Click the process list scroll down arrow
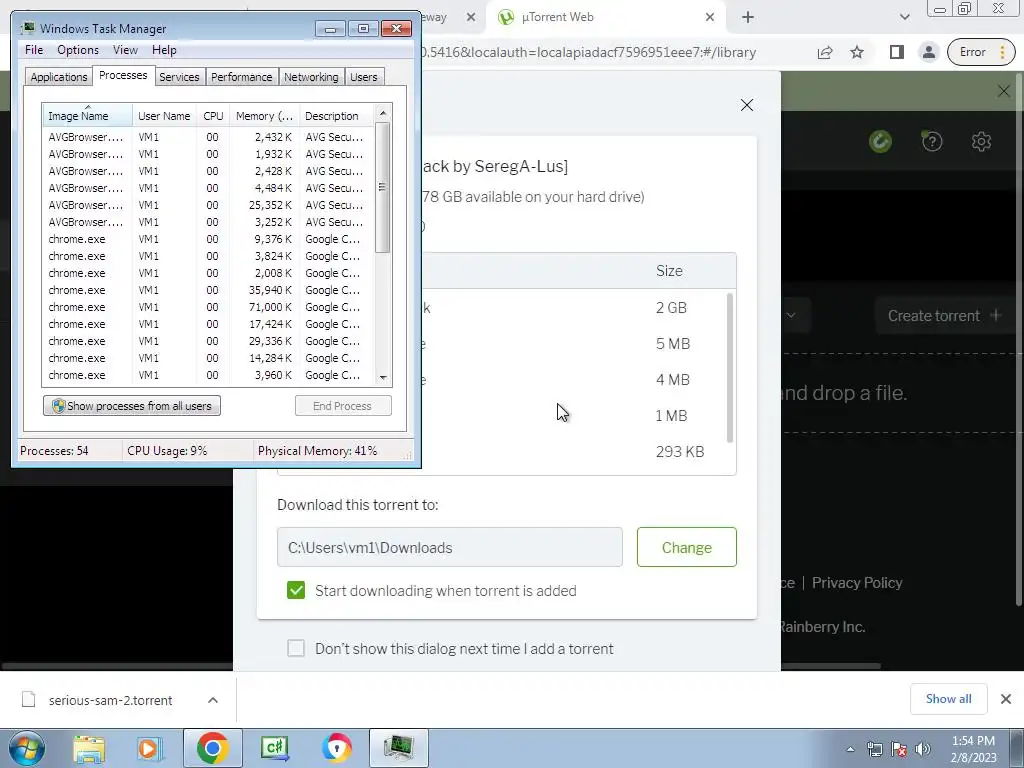 point(383,377)
